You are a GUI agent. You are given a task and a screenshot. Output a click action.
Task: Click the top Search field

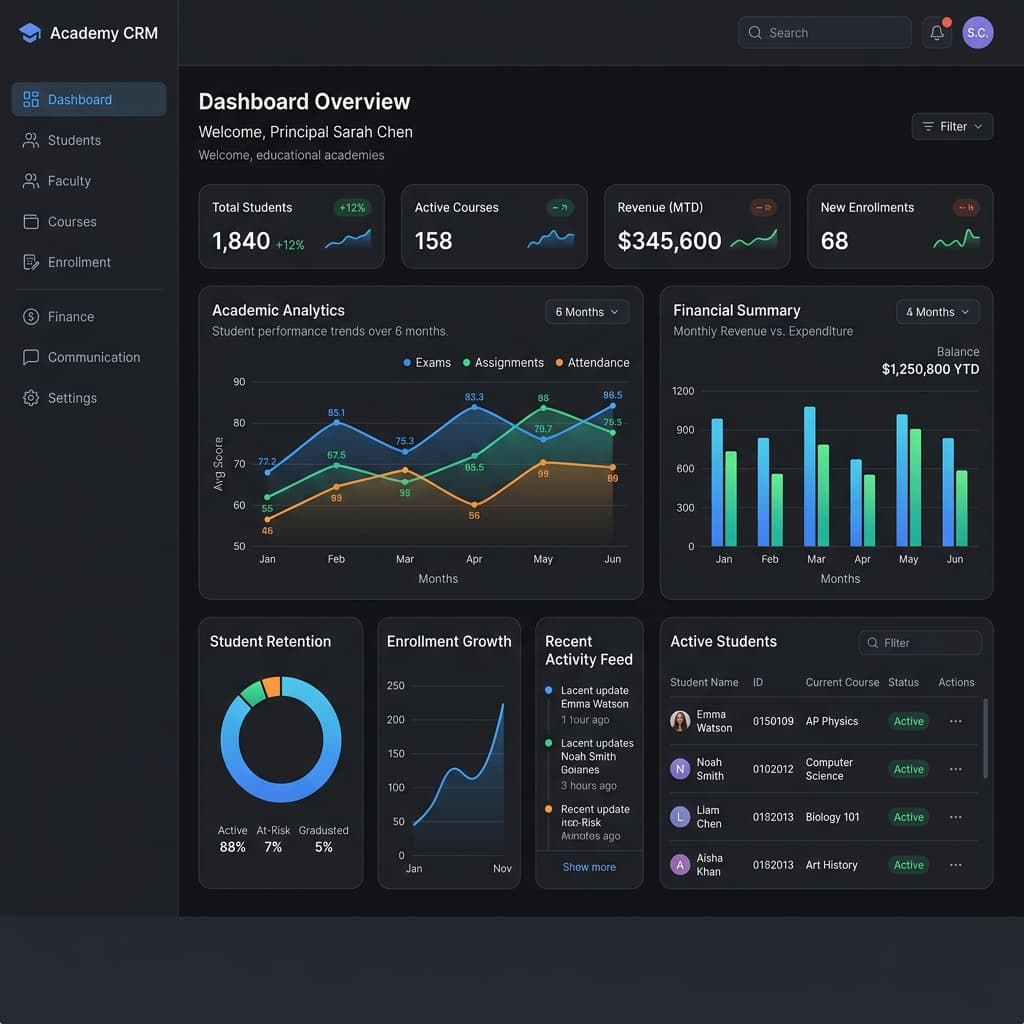click(x=824, y=33)
